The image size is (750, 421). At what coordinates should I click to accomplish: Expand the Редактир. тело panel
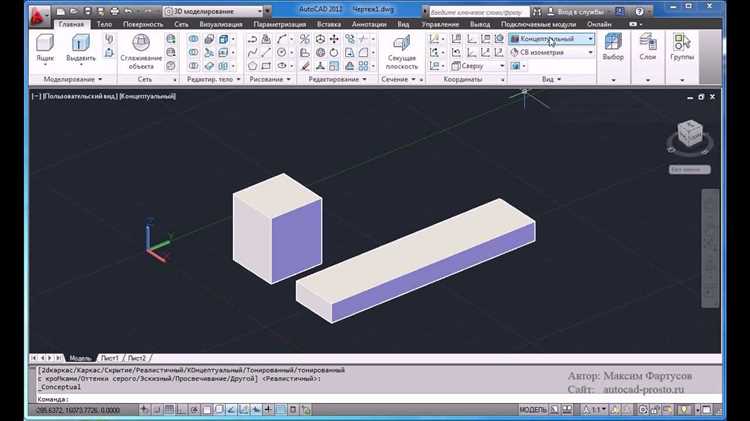click(x=213, y=79)
